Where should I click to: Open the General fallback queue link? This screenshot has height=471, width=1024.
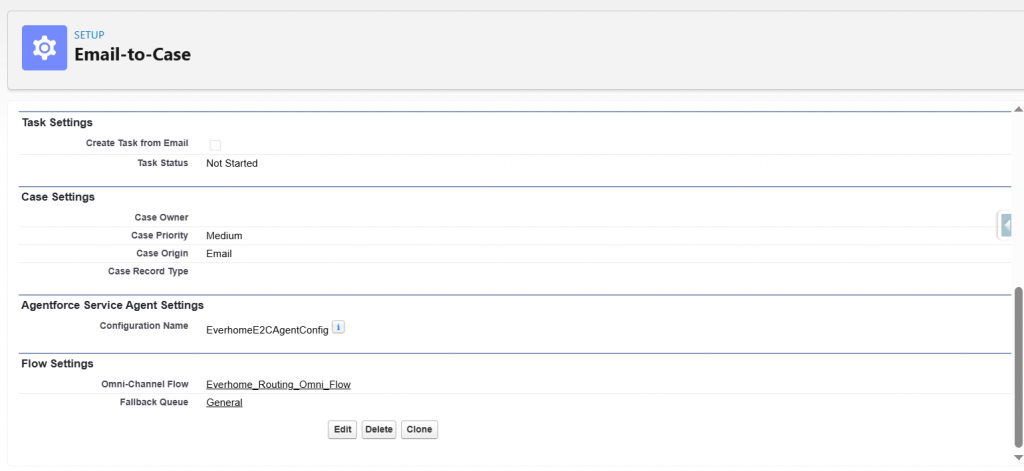[x=224, y=402]
